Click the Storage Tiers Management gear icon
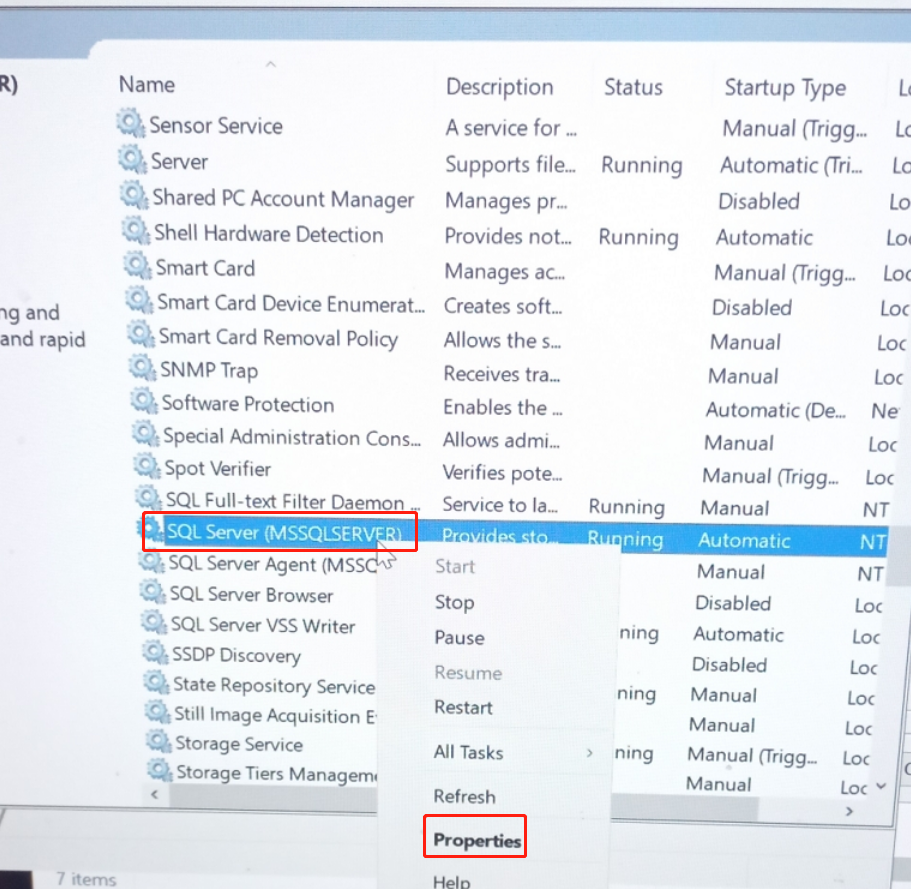Screen dimensions: 911x889 [160, 770]
